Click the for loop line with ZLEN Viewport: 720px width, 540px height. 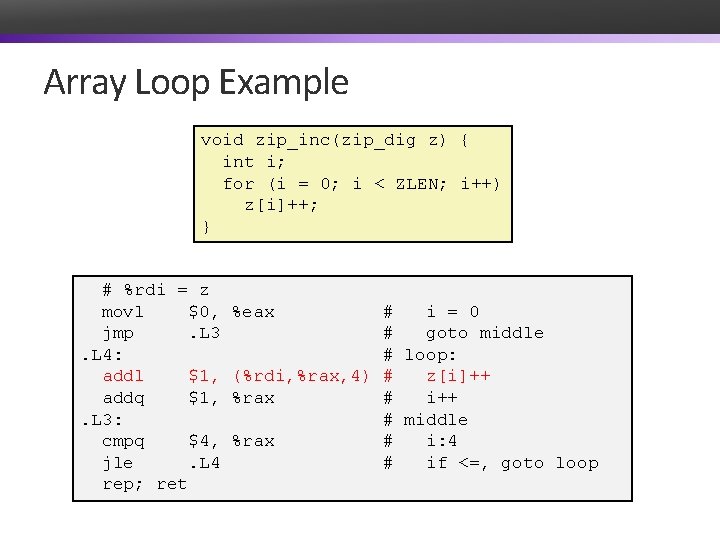tap(361, 184)
